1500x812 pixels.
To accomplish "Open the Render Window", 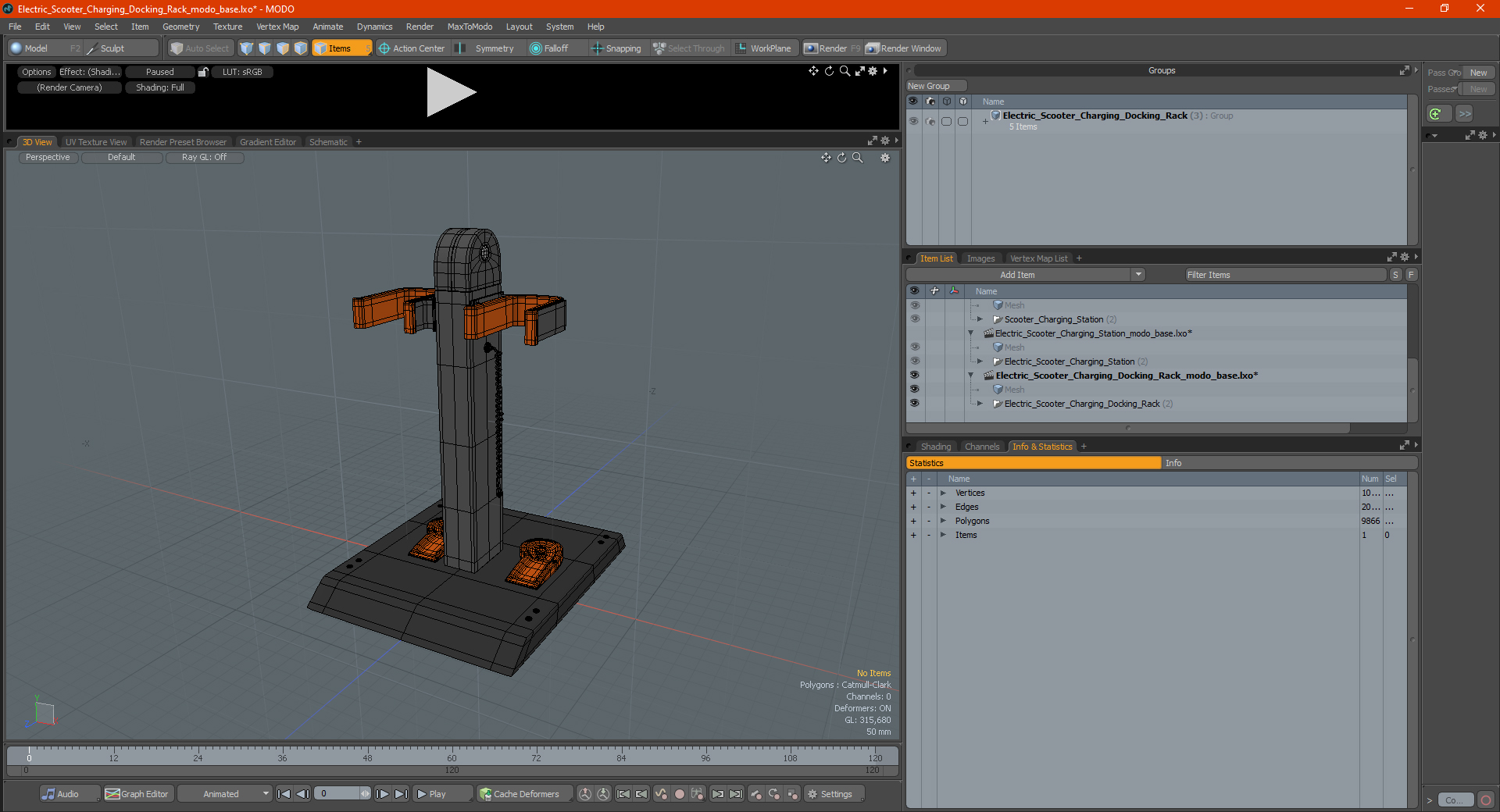I will 905,48.
